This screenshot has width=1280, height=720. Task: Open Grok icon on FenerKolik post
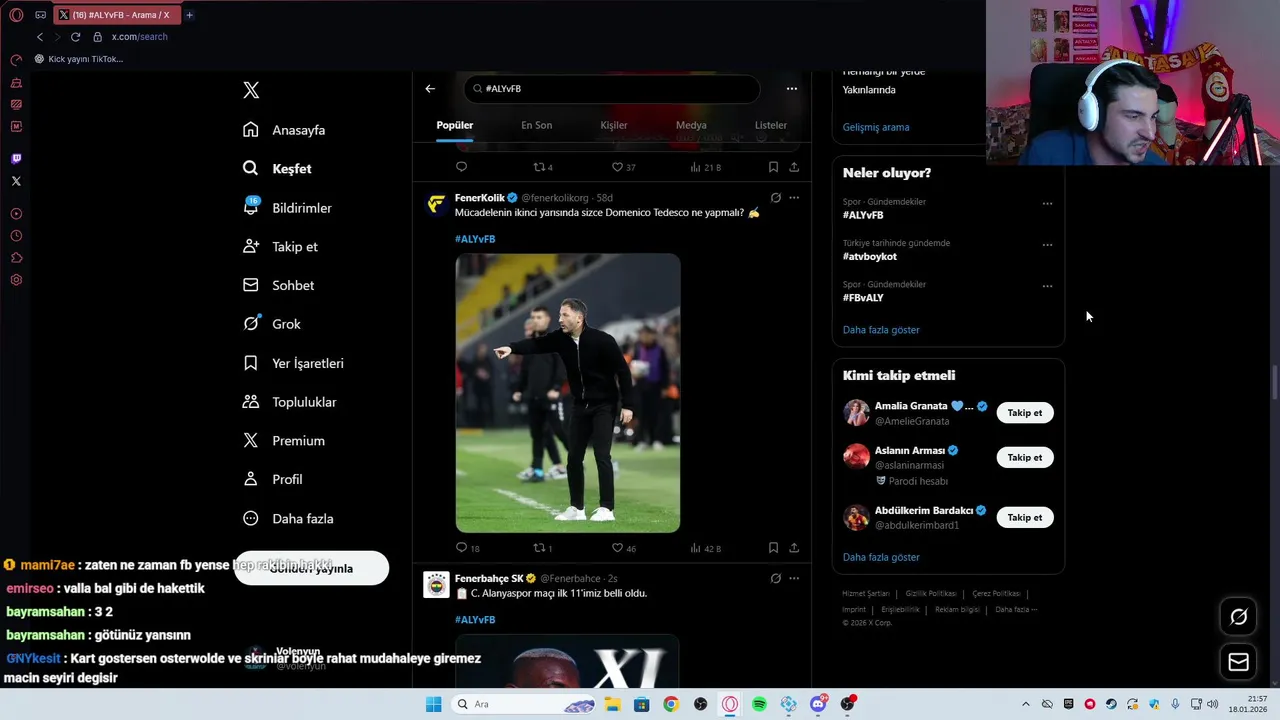point(776,198)
